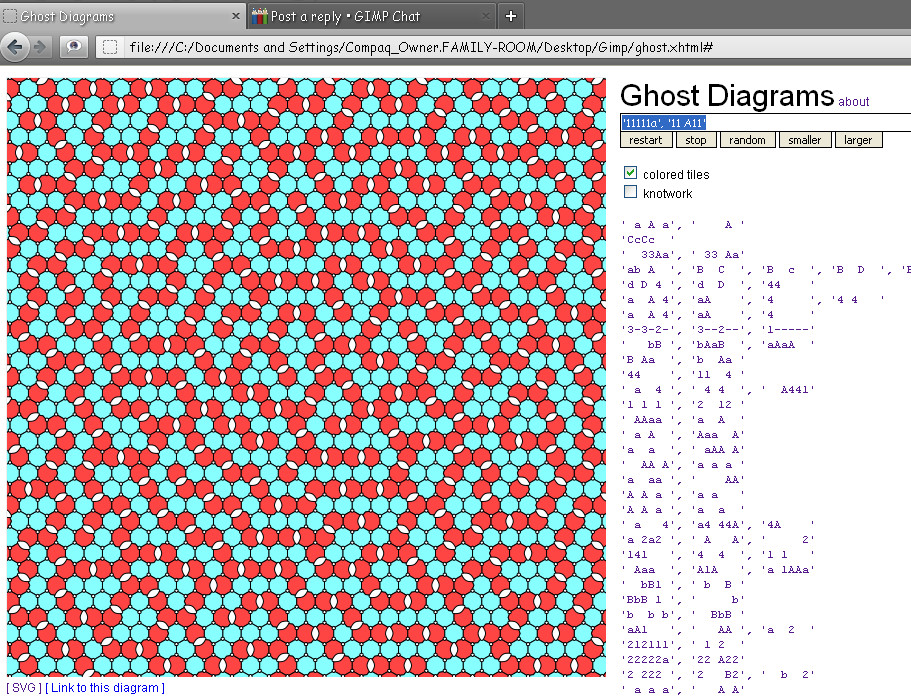The width and height of the screenshot is (911, 699).
Task: Switch to the Ghost Diagrams tab
Action: tap(123, 16)
